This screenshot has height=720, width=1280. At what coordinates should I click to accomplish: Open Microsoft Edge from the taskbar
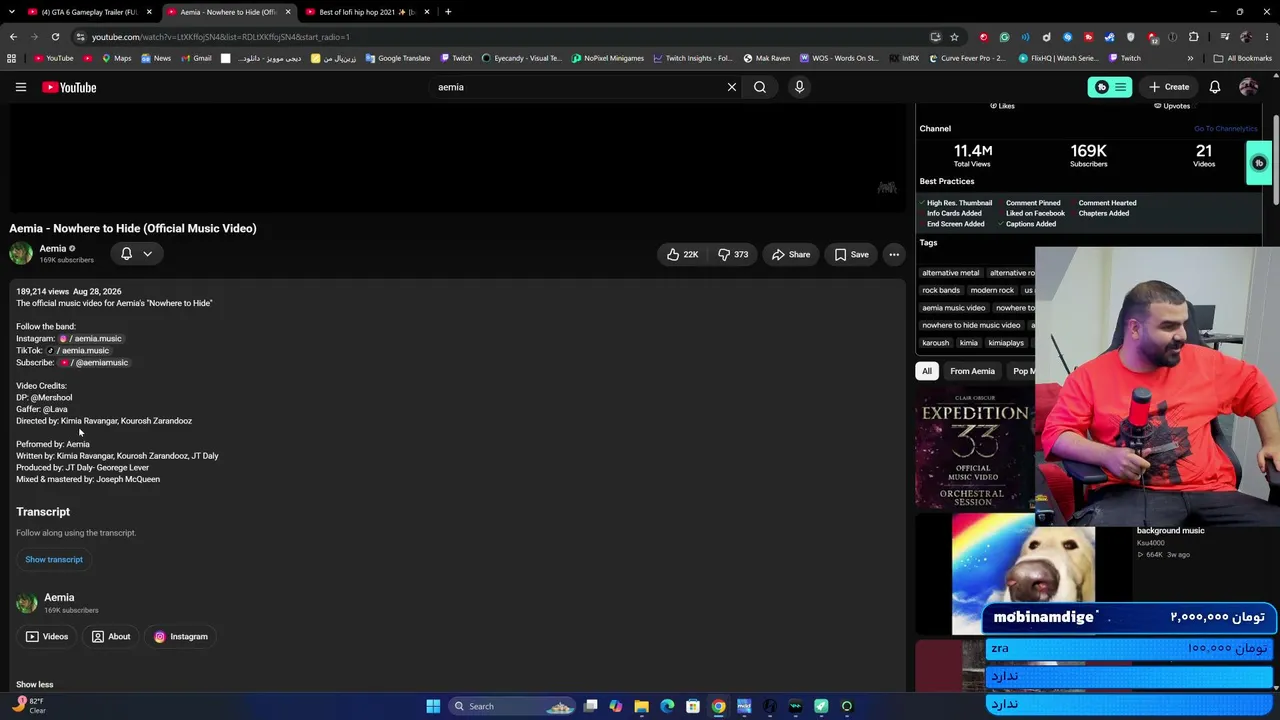(x=667, y=706)
